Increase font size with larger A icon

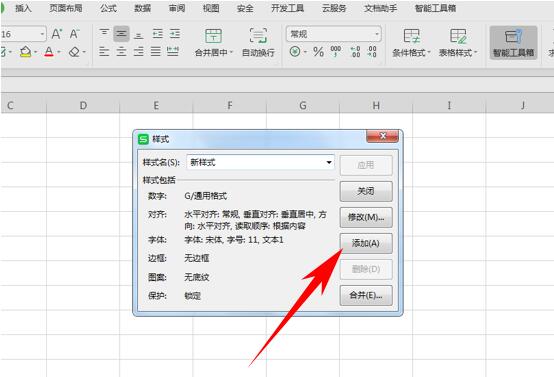click(57, 34)
